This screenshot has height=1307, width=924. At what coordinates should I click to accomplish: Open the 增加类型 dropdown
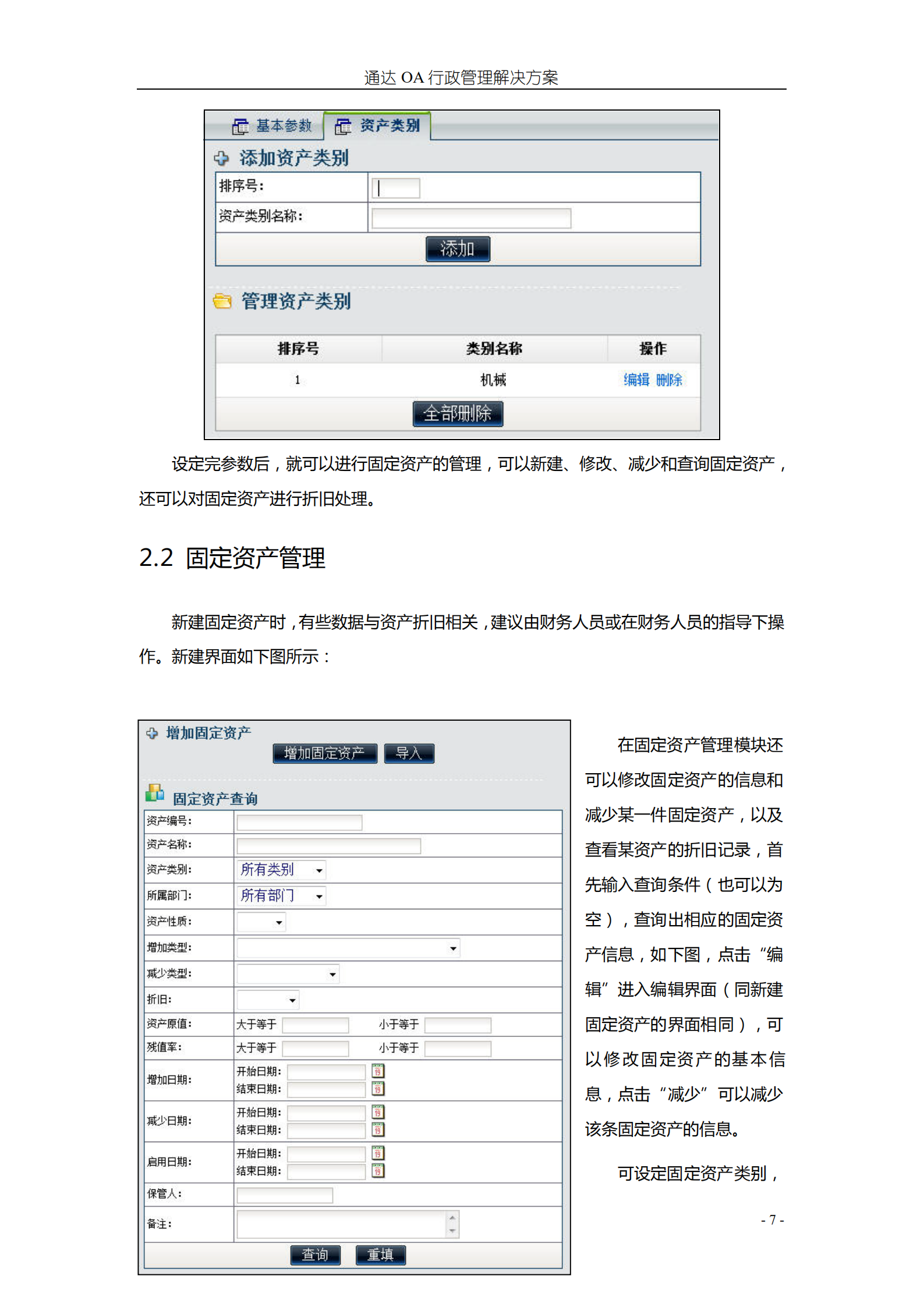[x=348, y=948]
